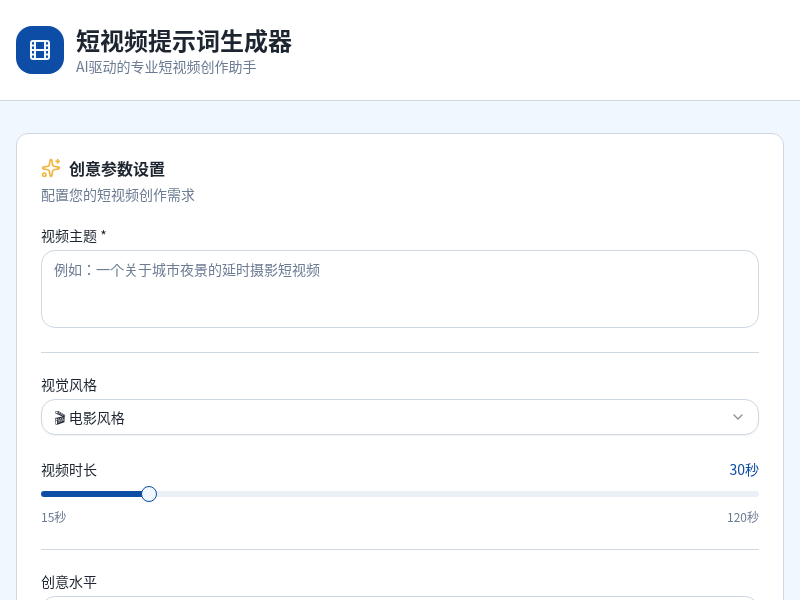
Task: Click the 视频时长 slider label
Action: [x=69, y=470]
